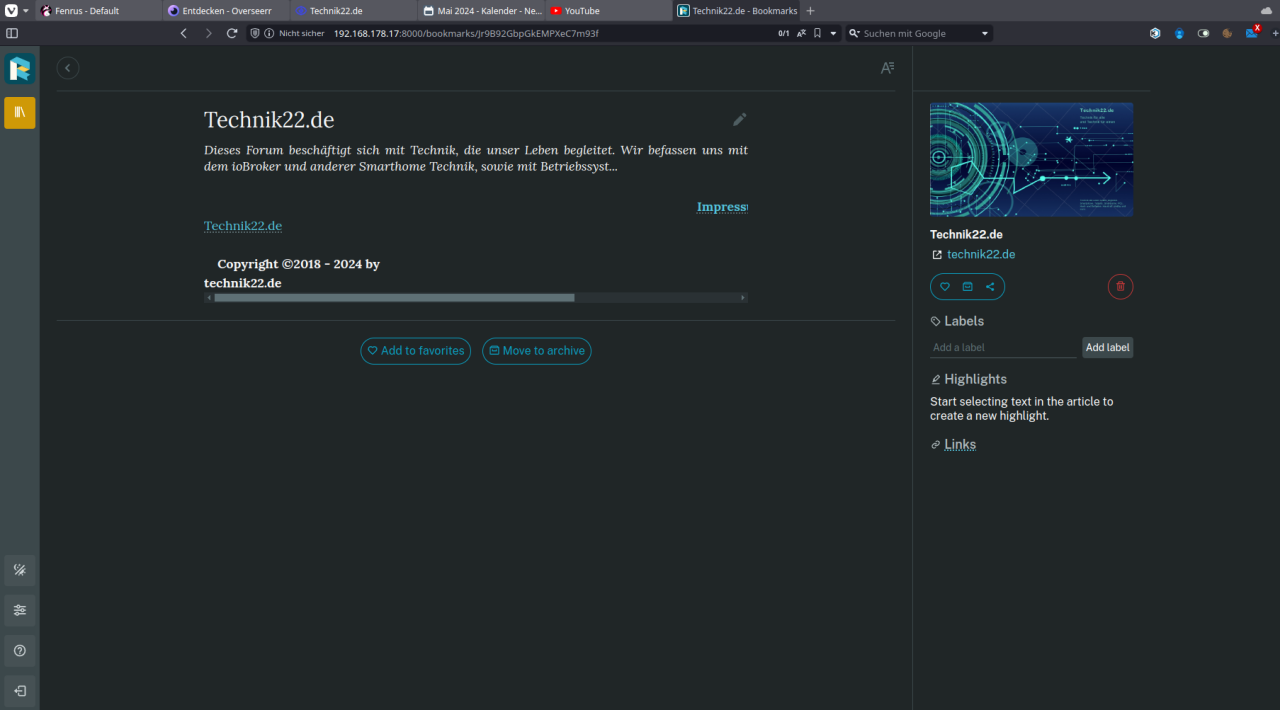Image resolution: width=1280 pixels, height=710 pixels.
Task: Click the extension icon with red X badge
Action: 1252,32
